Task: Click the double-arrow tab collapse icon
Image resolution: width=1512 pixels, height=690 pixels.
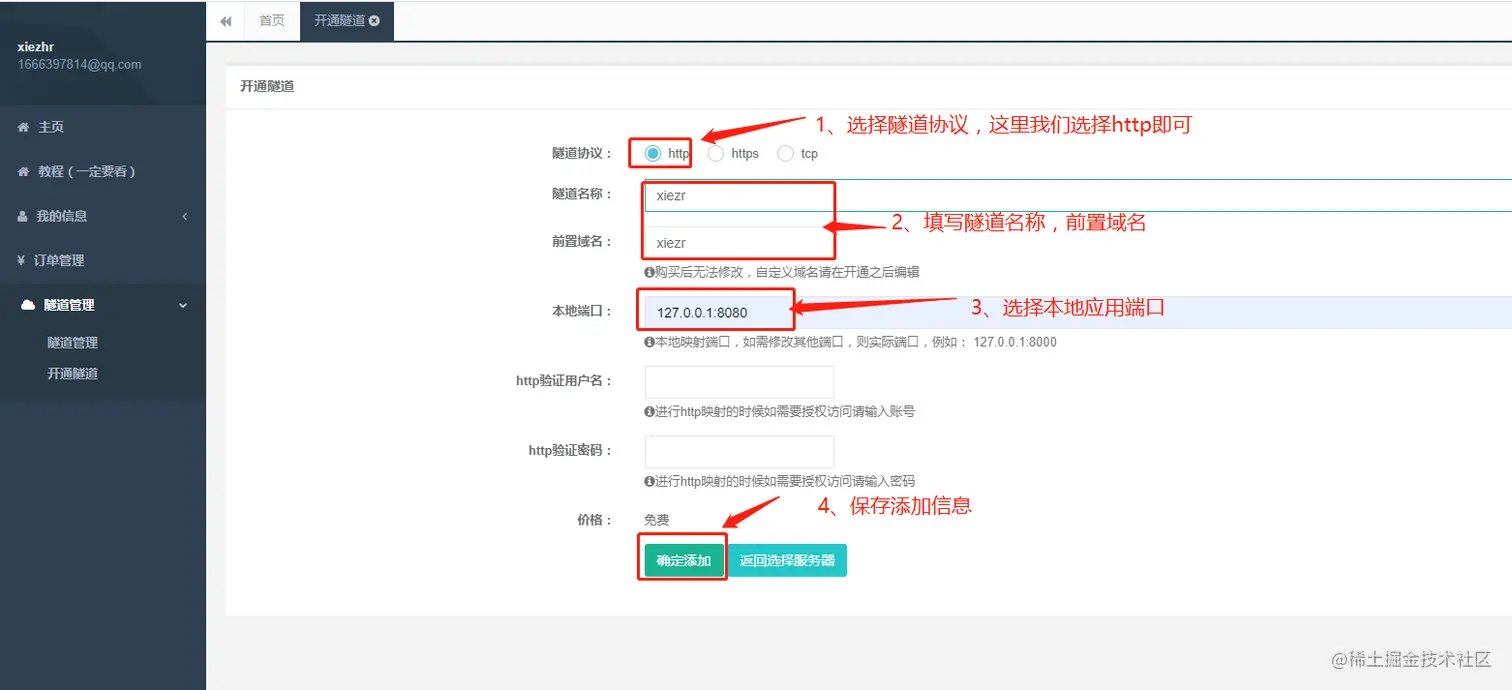Action: click(x=225, y=20)
